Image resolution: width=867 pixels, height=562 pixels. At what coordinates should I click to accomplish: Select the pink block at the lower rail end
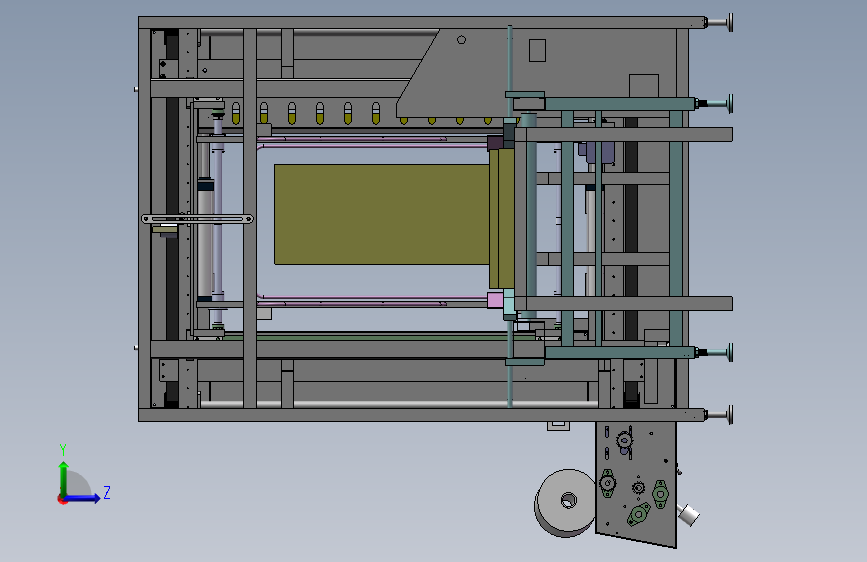tap(495, 300)
